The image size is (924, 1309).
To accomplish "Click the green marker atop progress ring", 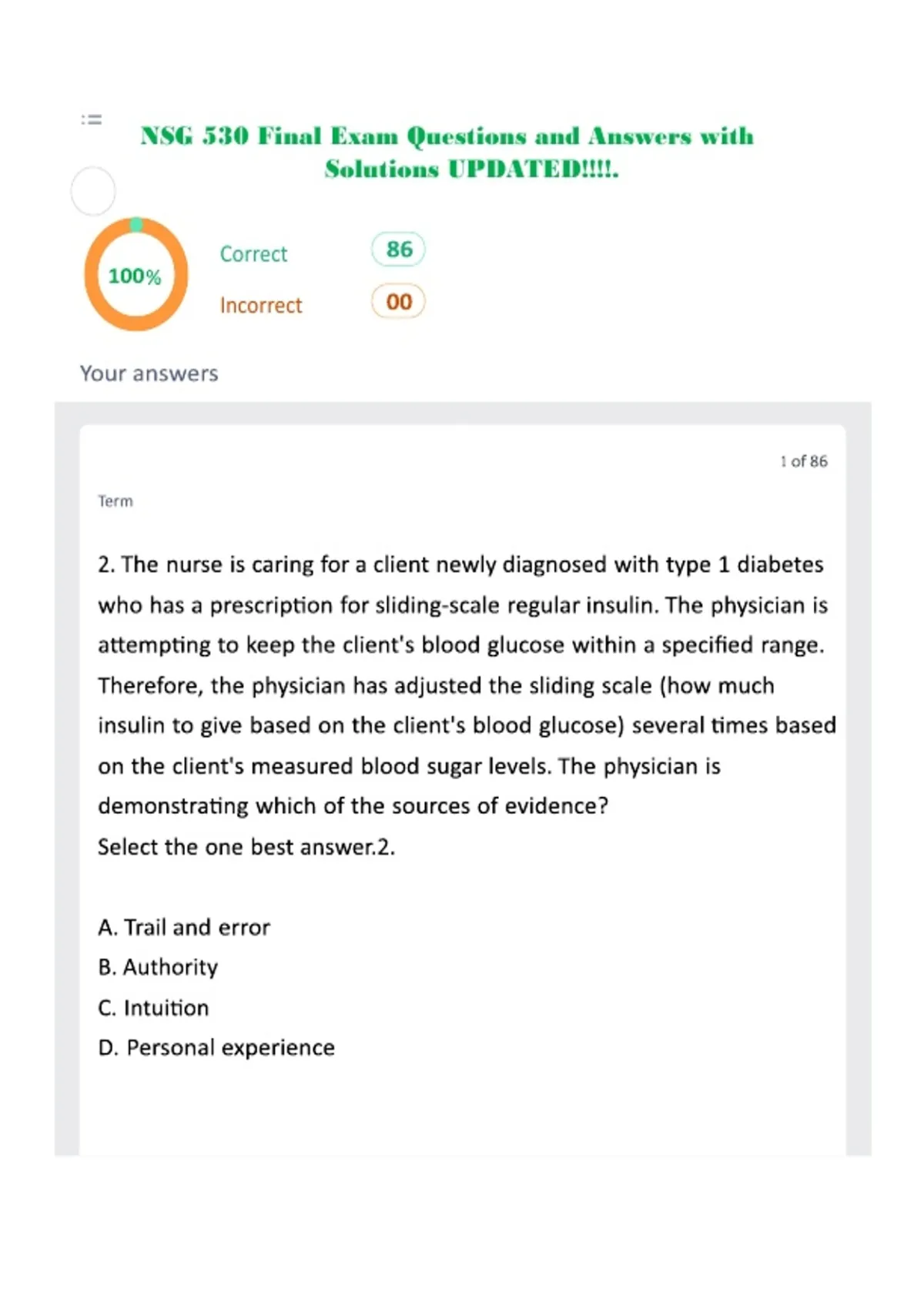I will (136, 224).
